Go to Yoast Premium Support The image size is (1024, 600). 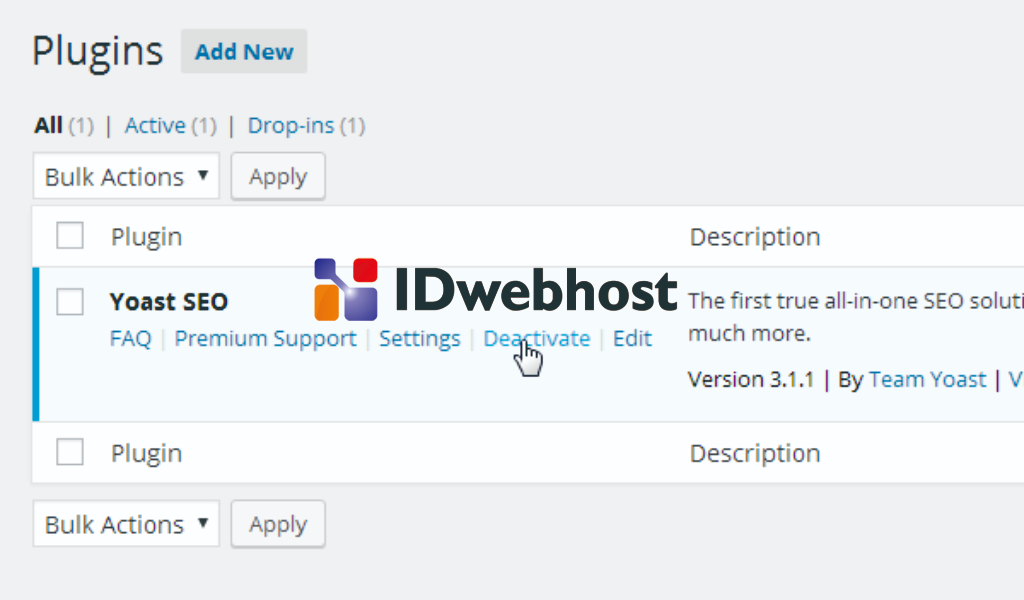click(x=265, y=339)
